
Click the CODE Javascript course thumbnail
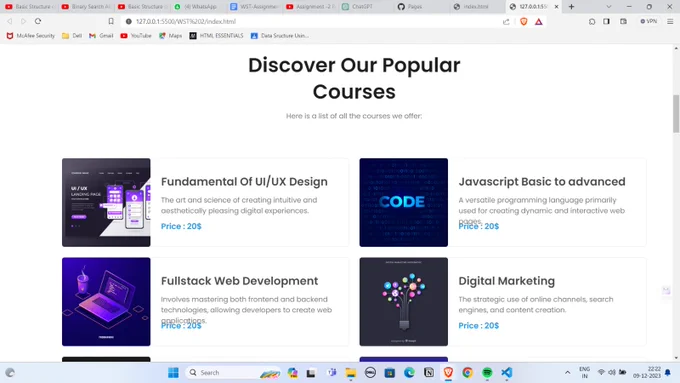click(x=404, y=203)
